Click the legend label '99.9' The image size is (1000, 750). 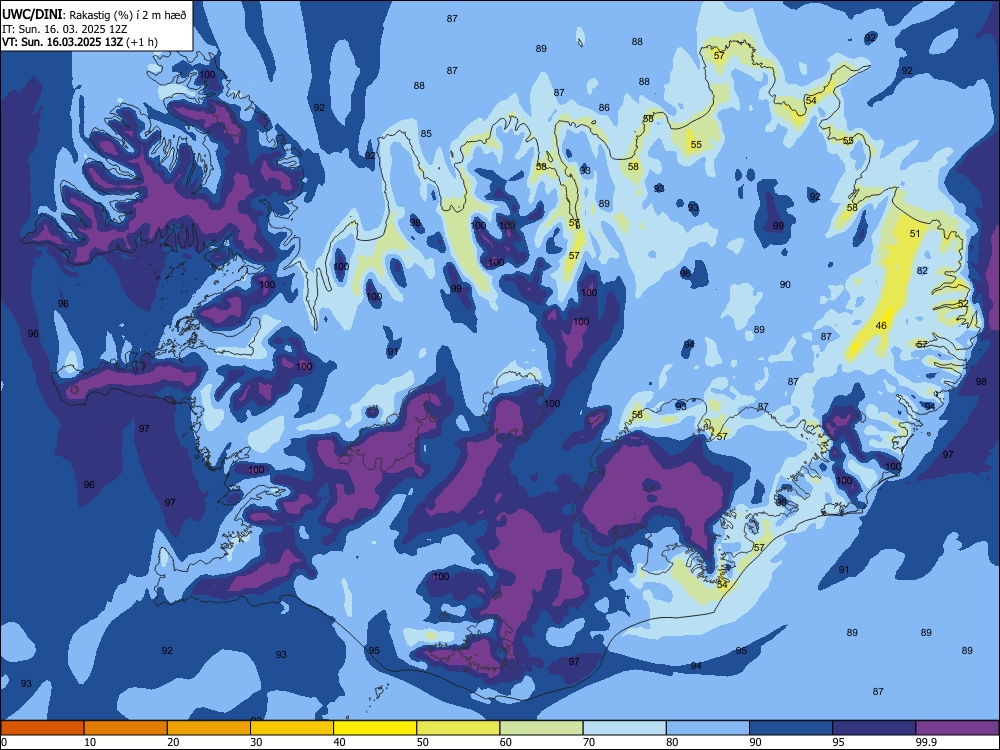click(925, 742)
